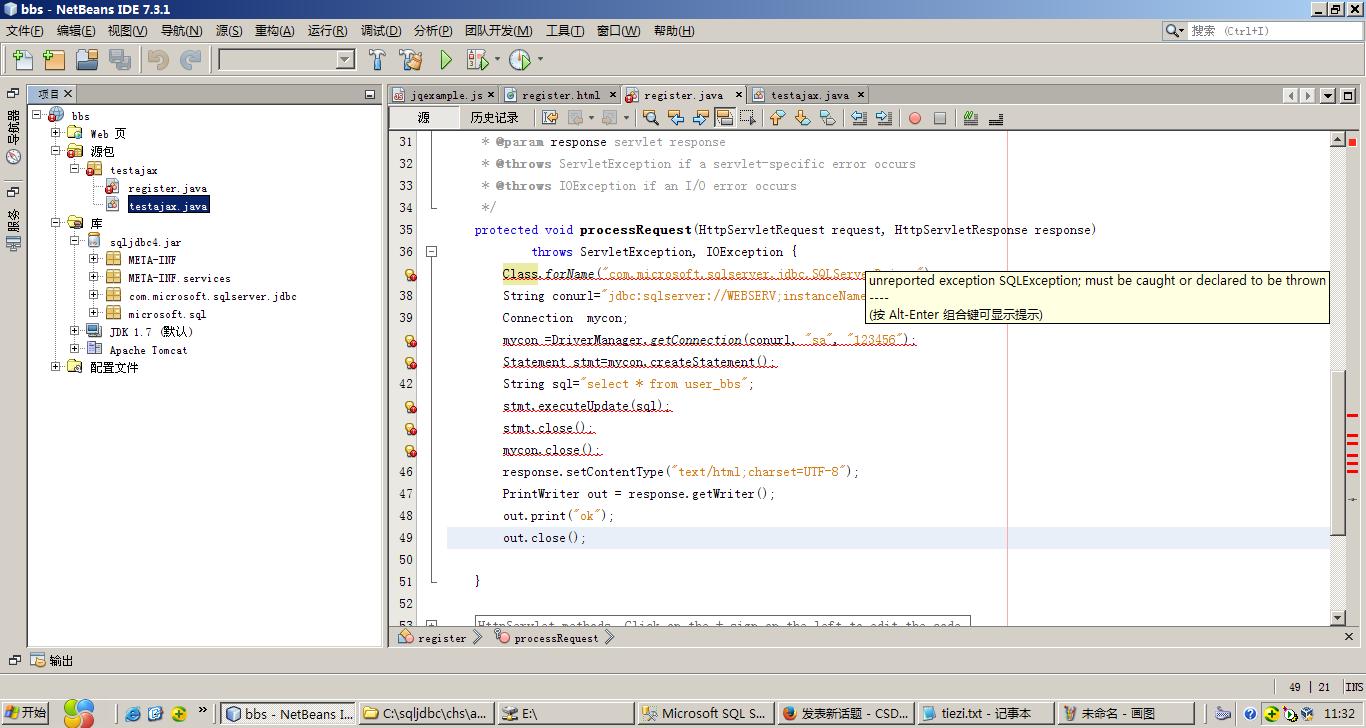
Task: Click the Find Selection magnifier icon in editor toolbar
Action: pos(650,118)
